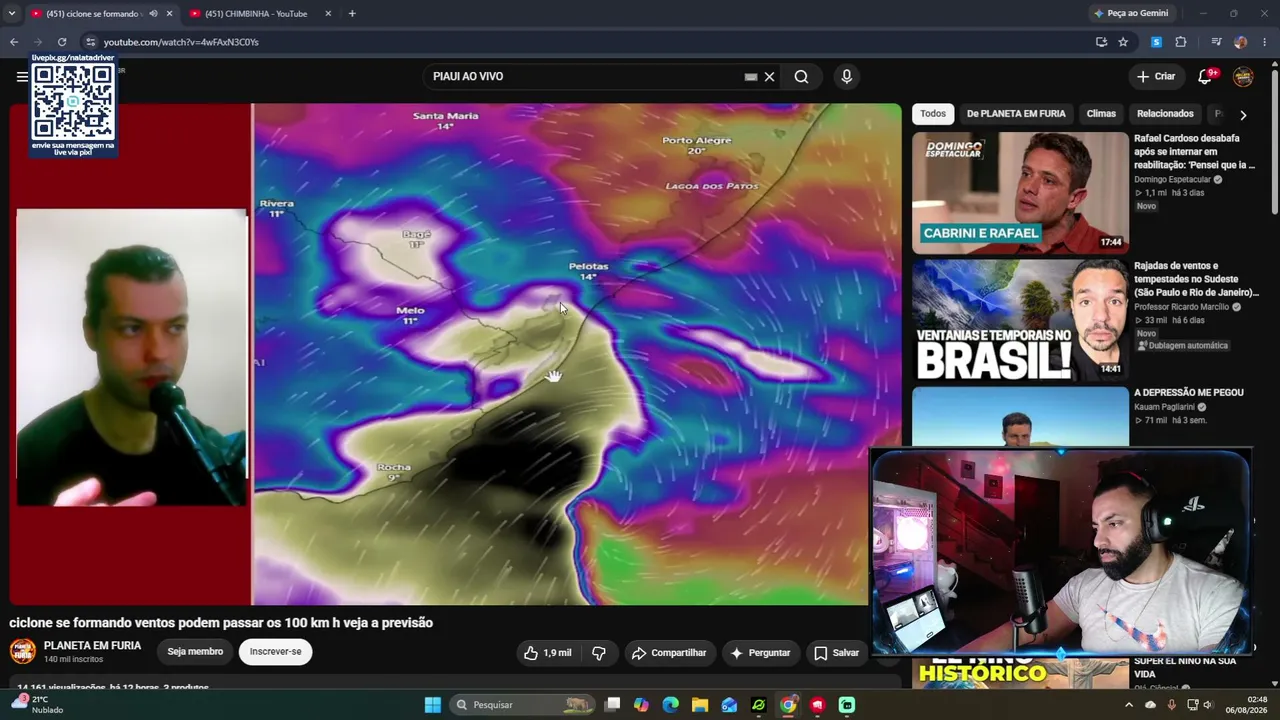
Task: Click the Seja membro button
Action: coord(195,652)
